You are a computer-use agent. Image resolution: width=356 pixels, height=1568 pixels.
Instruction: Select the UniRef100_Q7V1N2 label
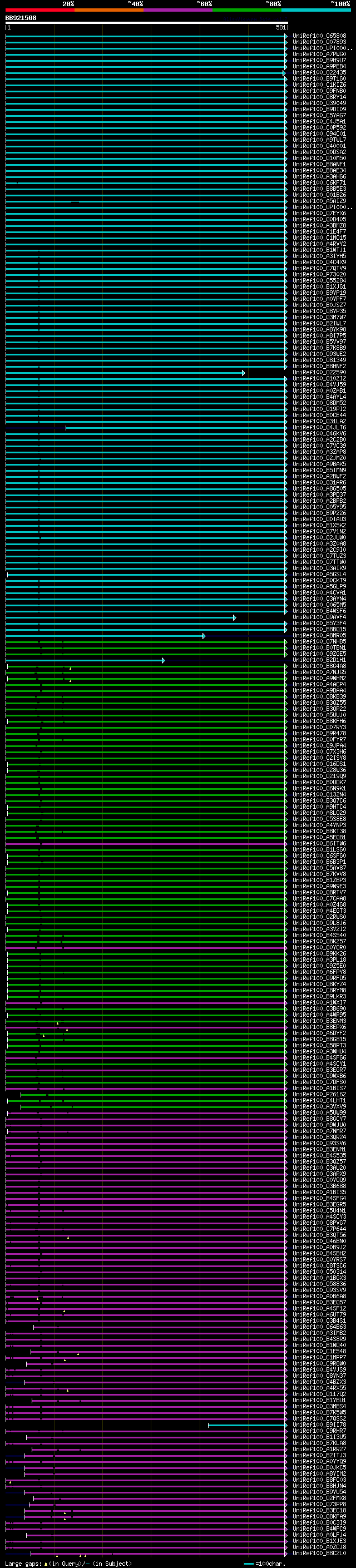[319, 532]
